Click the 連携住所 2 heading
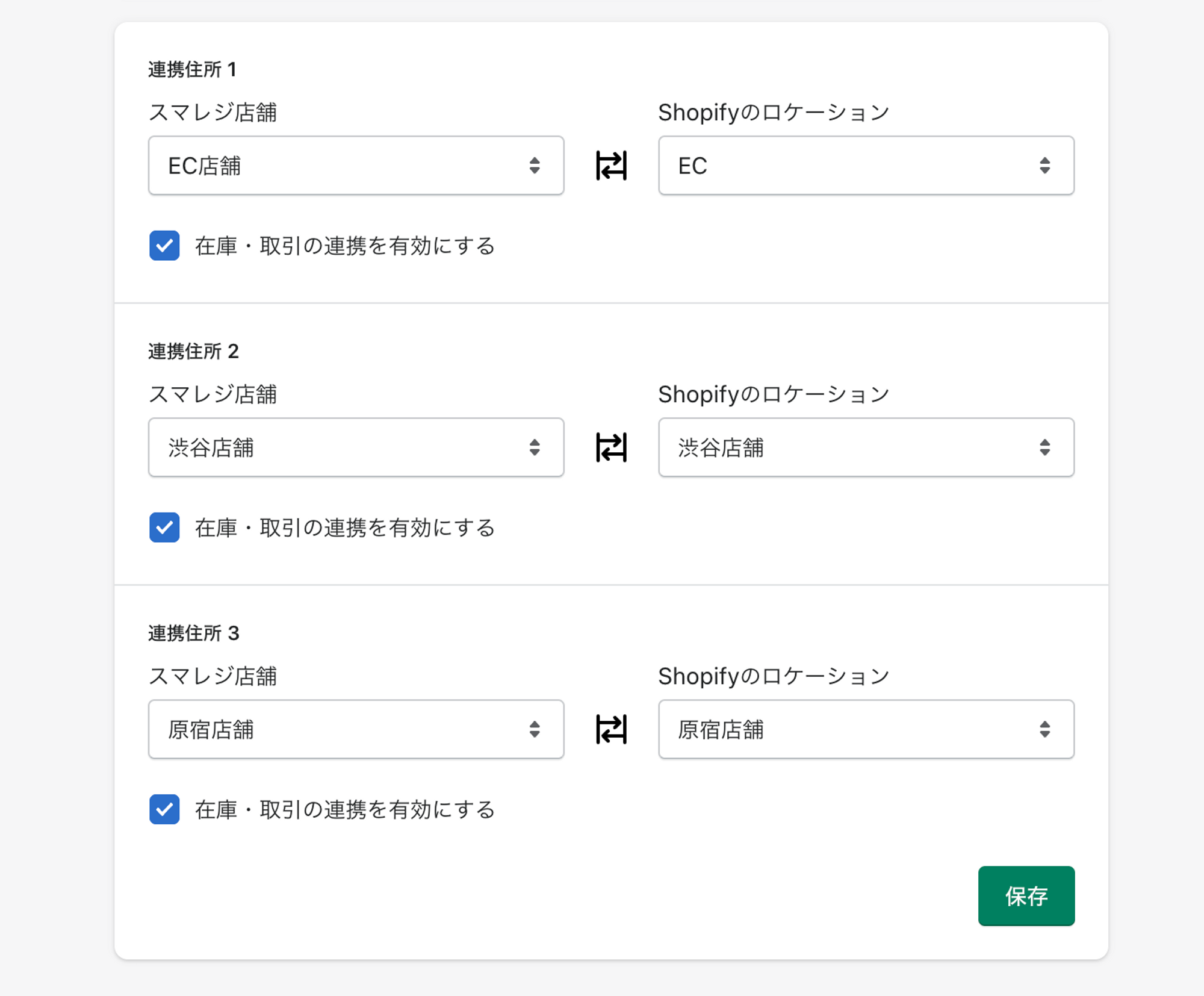The image size is (1204, 996). (x=194, y=352)
